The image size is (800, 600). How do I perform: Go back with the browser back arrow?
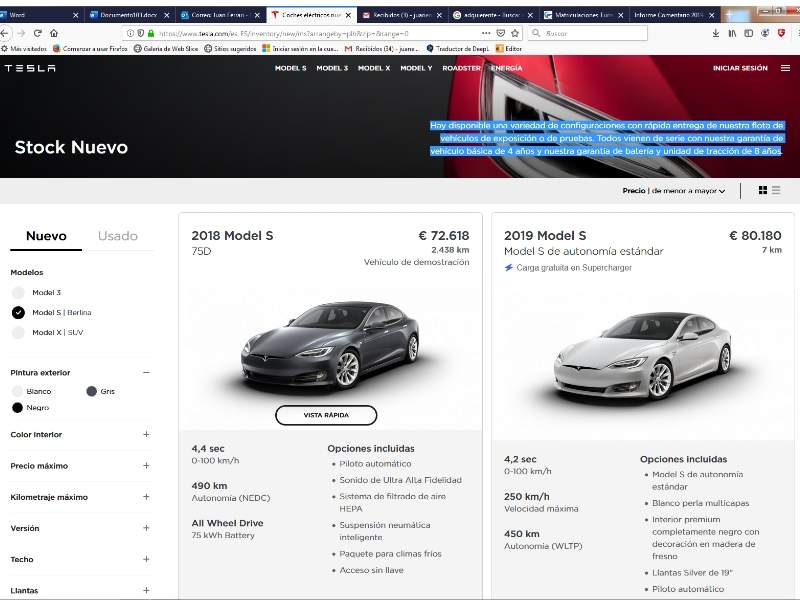5,33
